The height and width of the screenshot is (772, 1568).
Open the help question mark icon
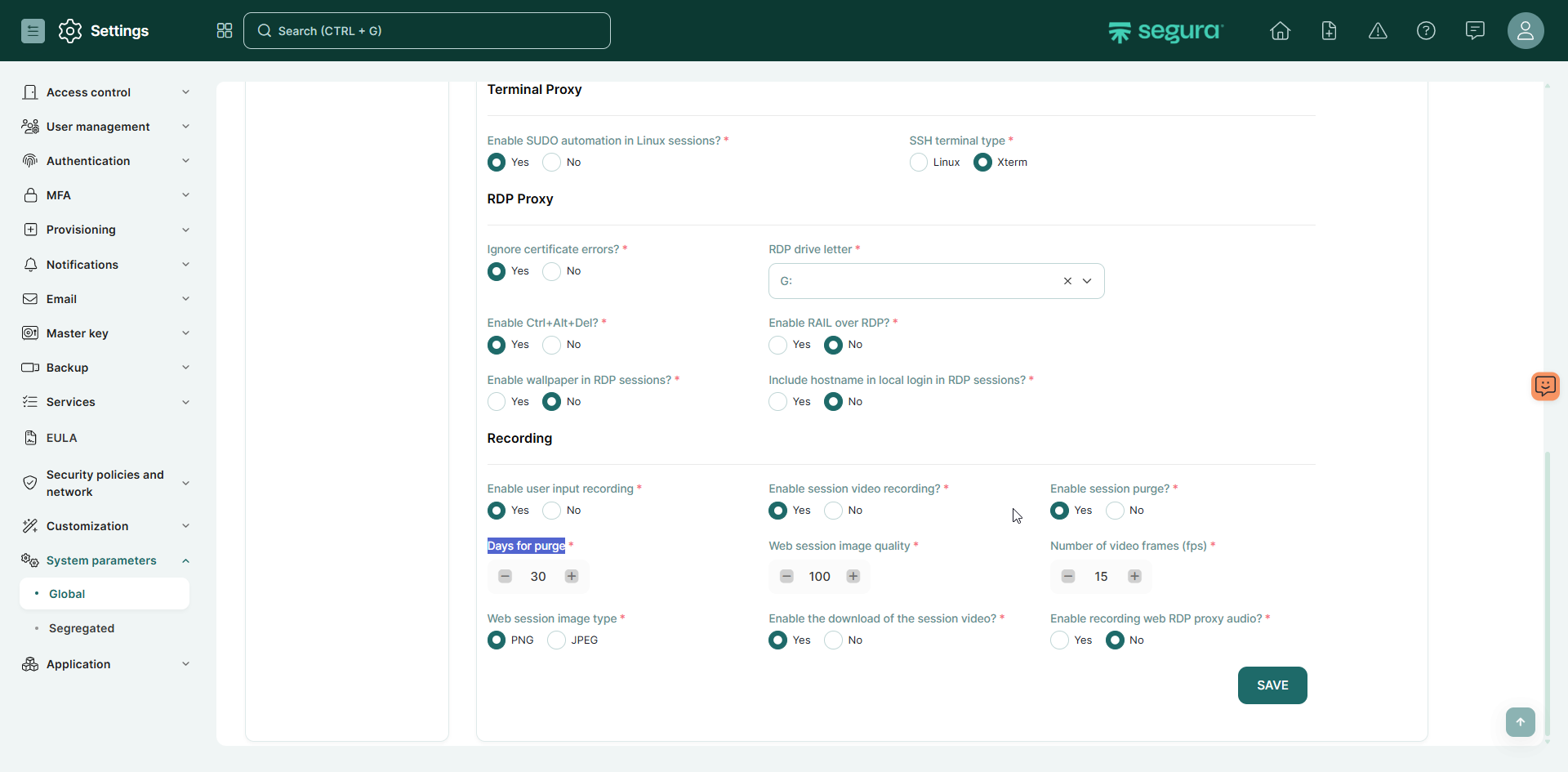[x=1426, y=31]
